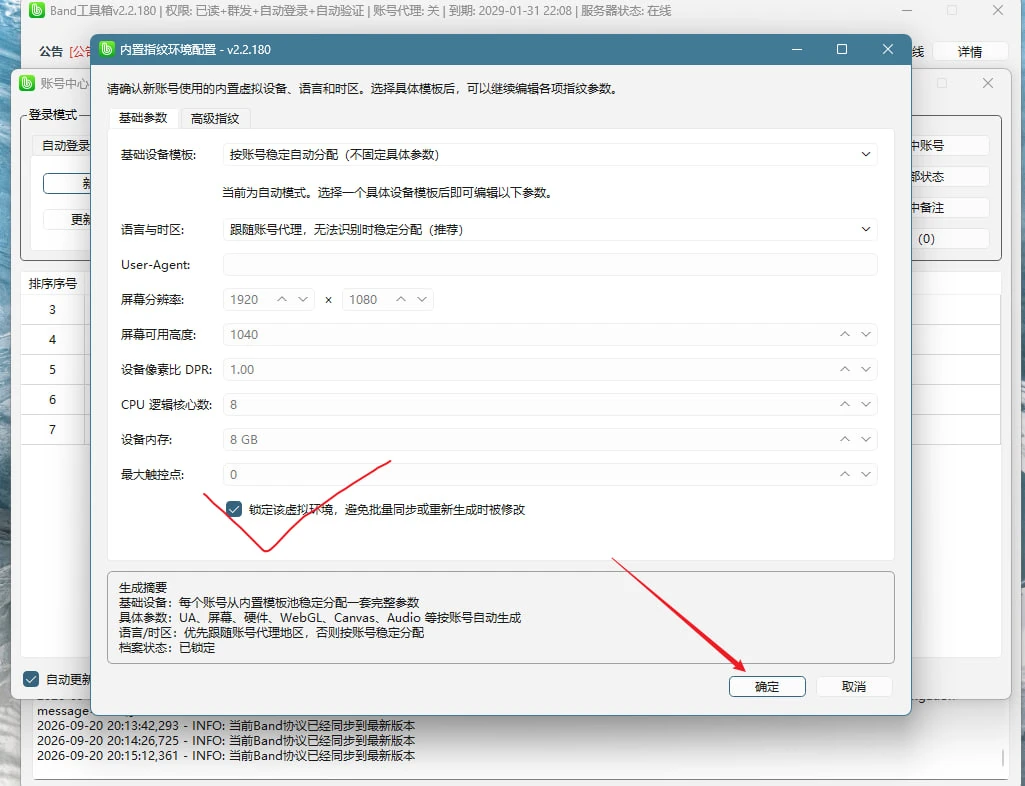Decrease screen height 1080 with down arrow

click(422, 299)
